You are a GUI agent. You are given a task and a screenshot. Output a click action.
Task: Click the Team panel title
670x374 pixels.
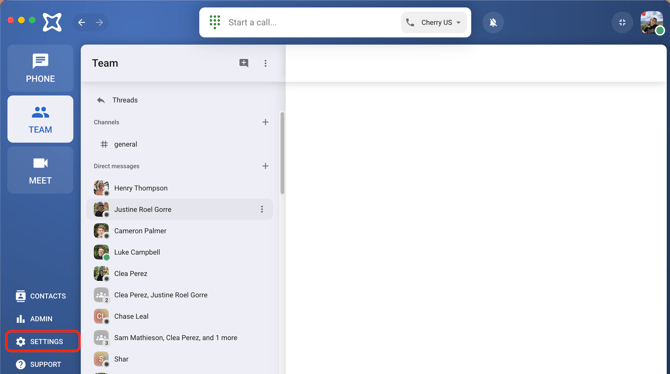click(x=105, y=63)
